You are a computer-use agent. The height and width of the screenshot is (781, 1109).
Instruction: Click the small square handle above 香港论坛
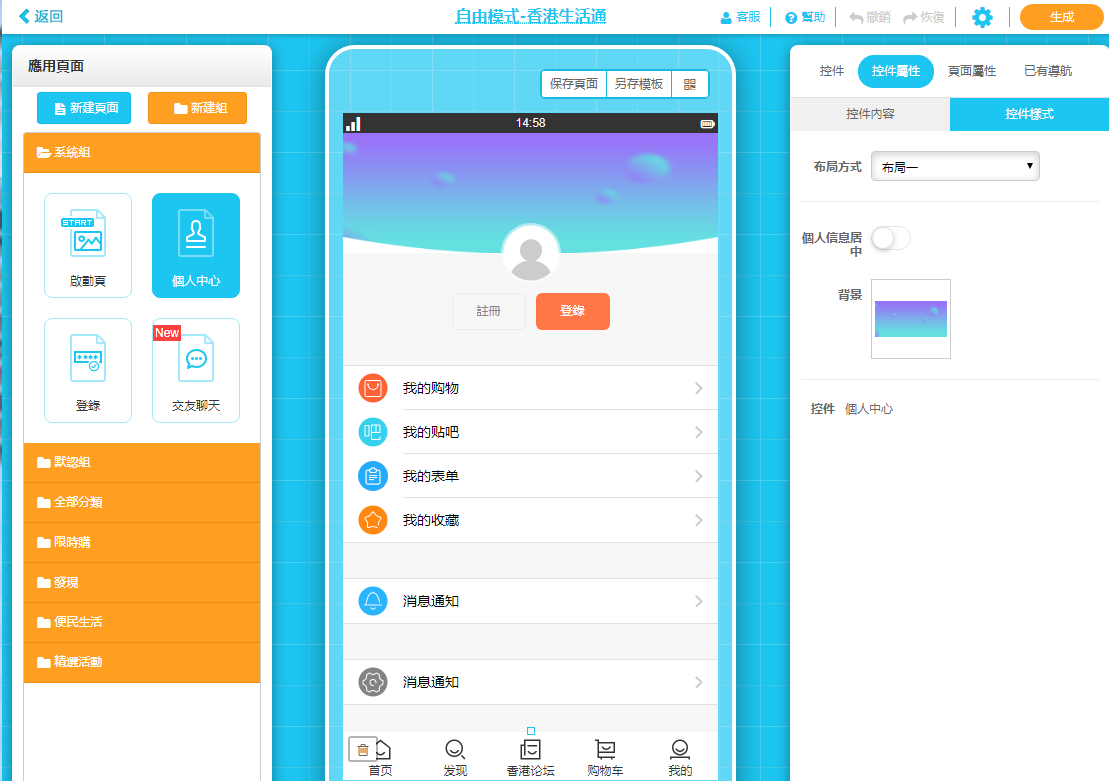pyautogui.click(x=531, y=731)
